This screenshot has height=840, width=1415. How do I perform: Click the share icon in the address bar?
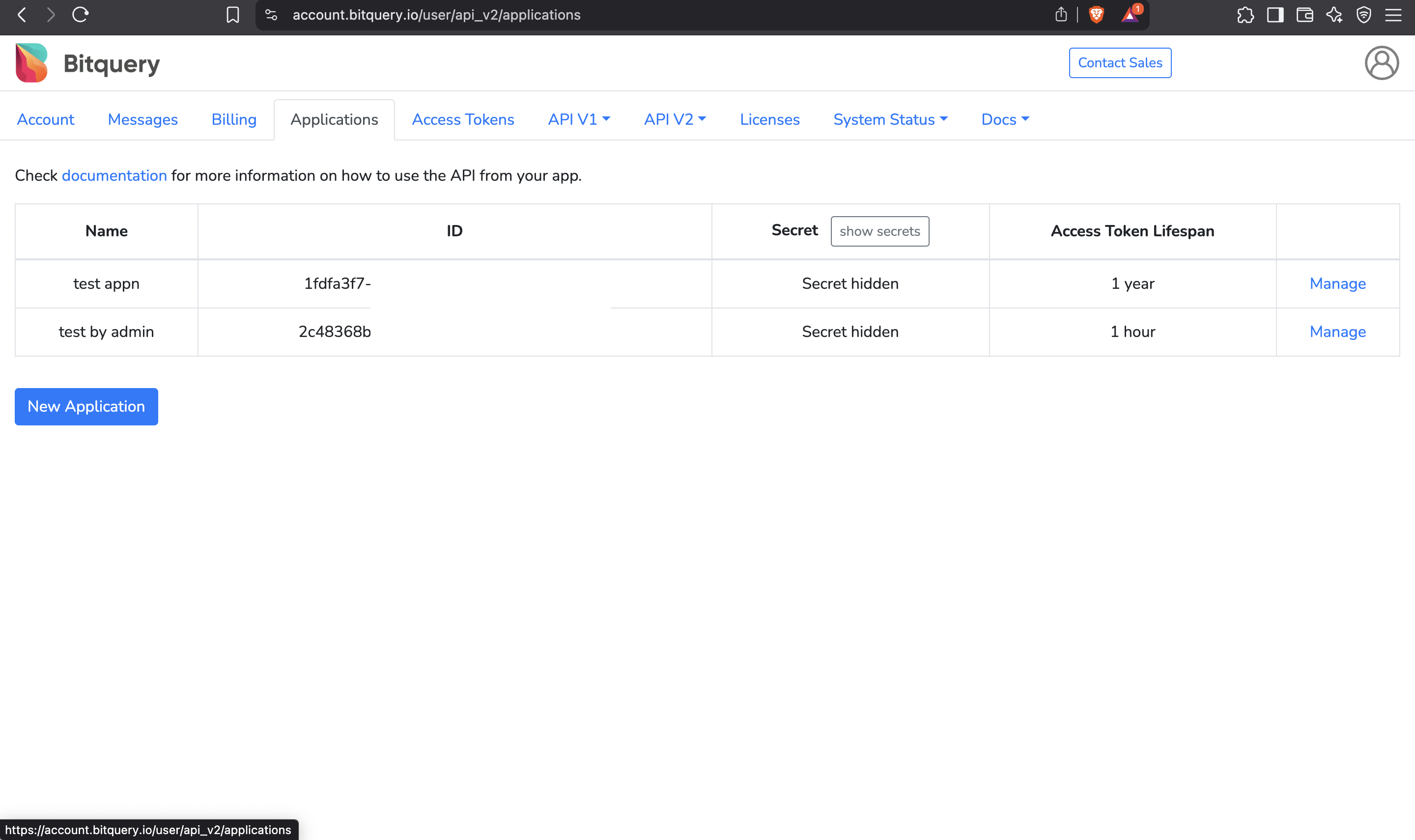(x=1061, y=15)
